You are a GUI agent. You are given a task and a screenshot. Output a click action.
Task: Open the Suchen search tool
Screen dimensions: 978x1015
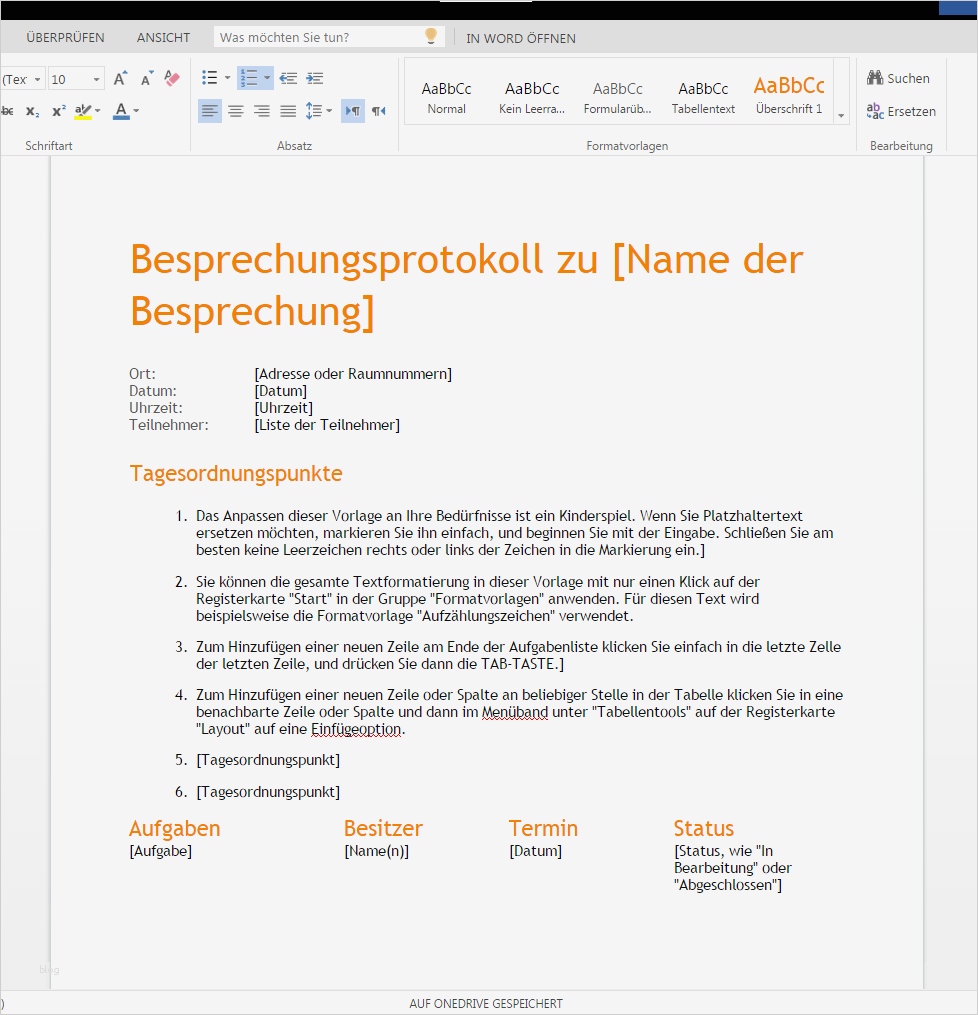pyautogui.click(x=899, y=78)
